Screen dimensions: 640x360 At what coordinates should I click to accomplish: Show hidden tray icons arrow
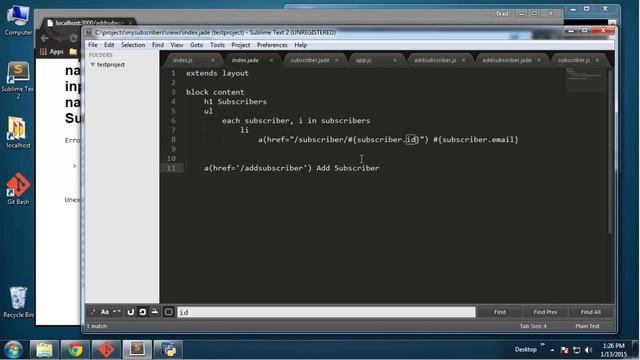click(x=552, y=350)
